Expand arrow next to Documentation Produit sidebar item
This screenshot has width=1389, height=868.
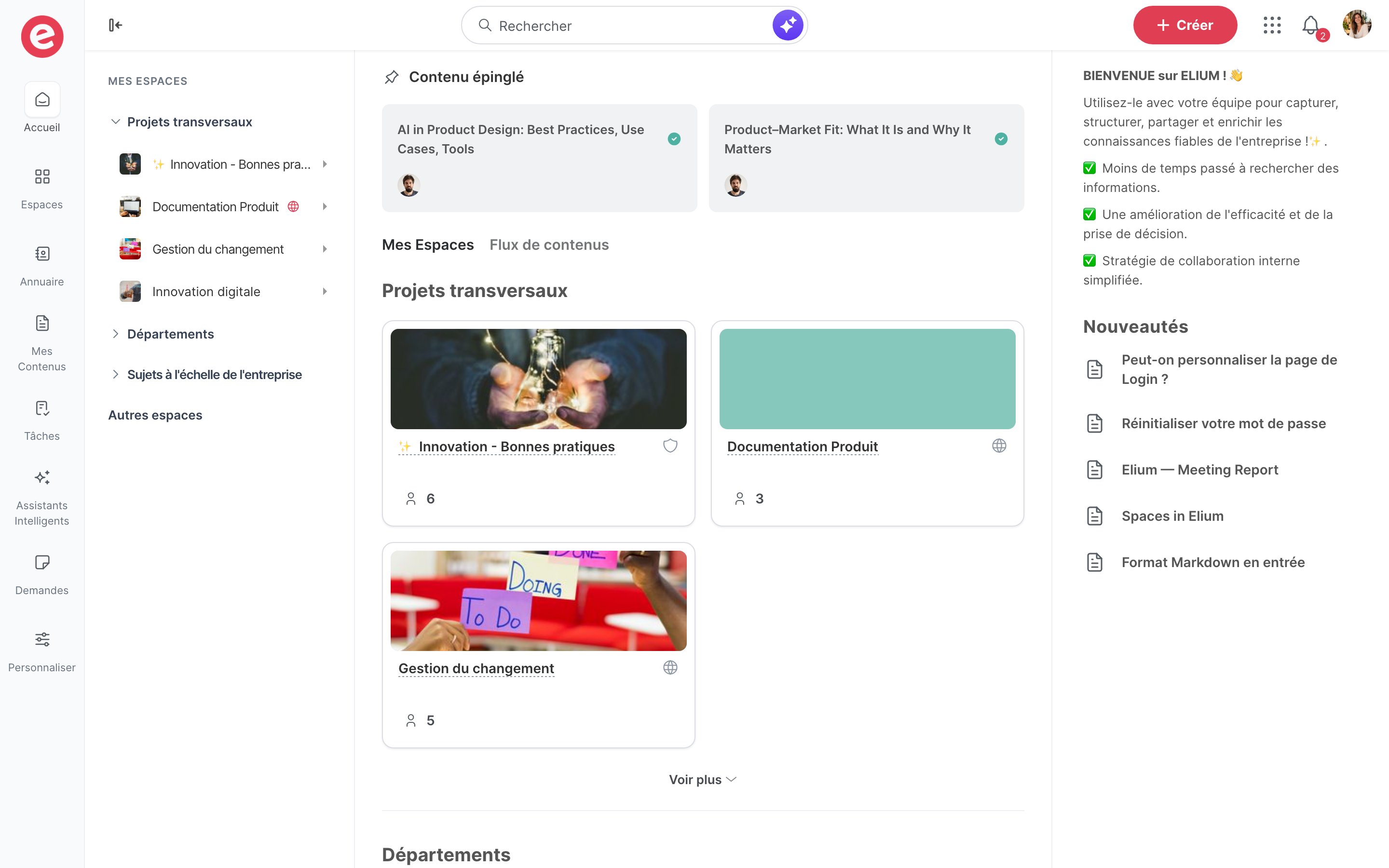click(x=325, y=207)
